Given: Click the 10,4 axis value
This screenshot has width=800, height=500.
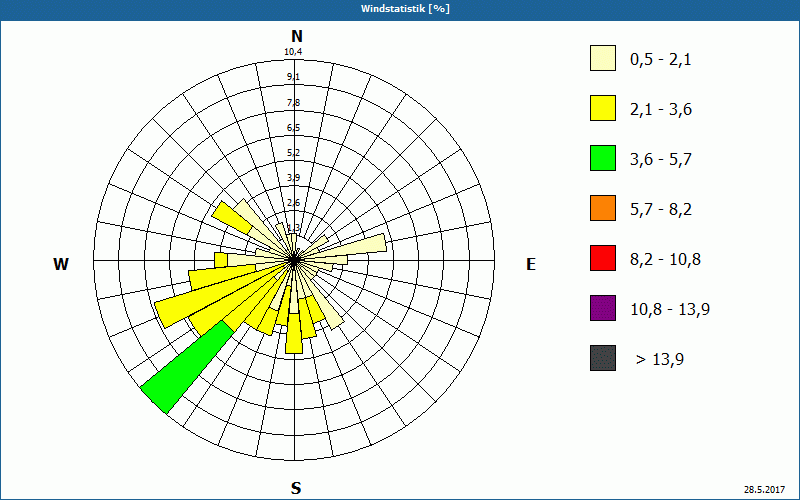Looking at the screenshot, I should (293, 52).
